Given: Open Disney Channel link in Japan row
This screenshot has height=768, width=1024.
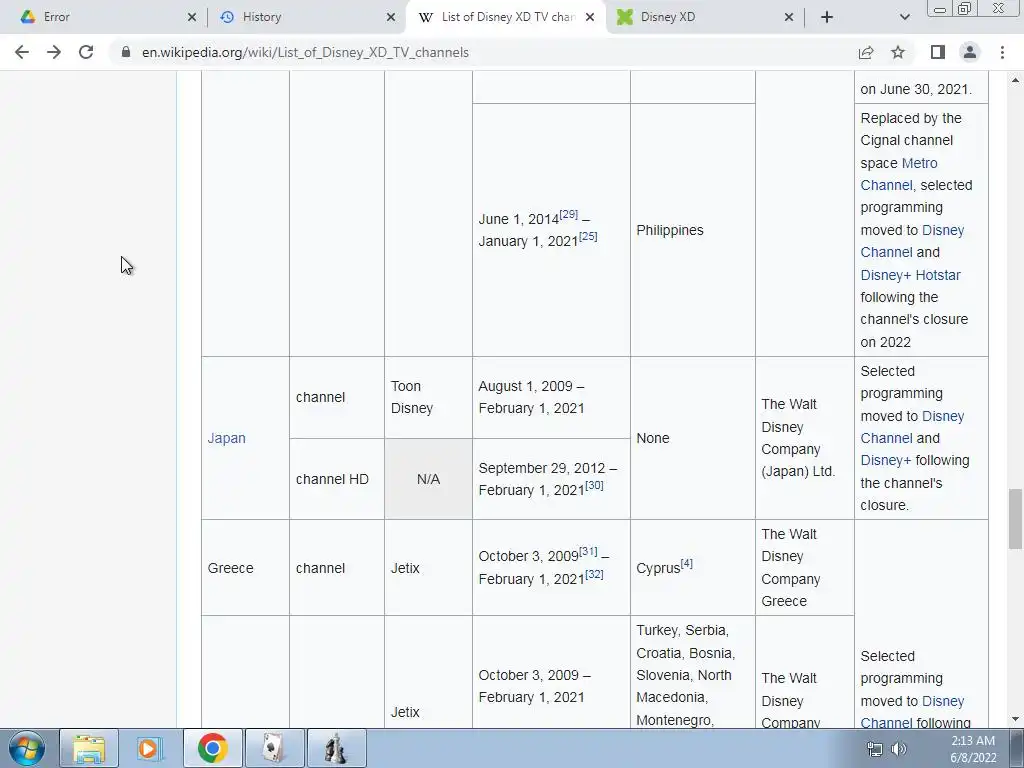Looking at the screenshot, I should [x=912, y=427].
